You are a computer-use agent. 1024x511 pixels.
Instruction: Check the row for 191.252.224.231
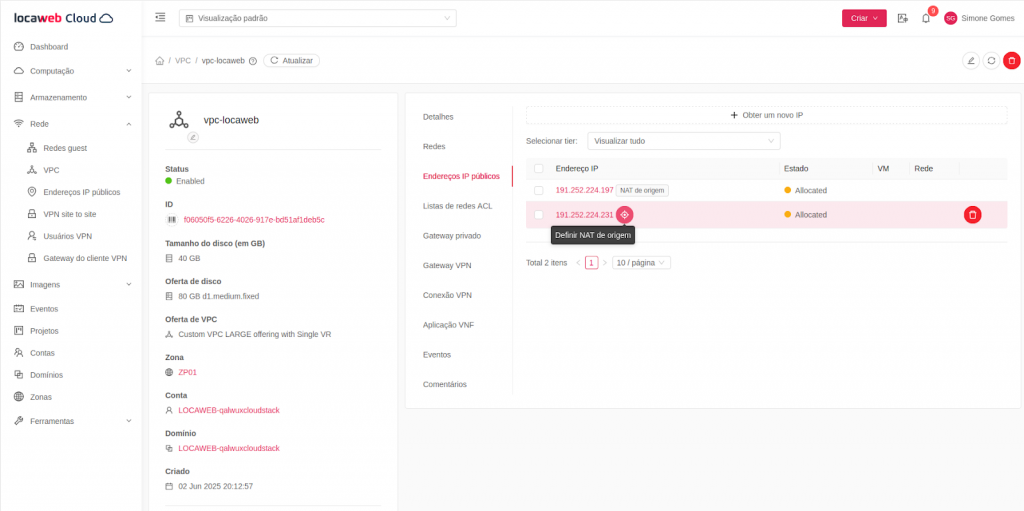(539, 214)
